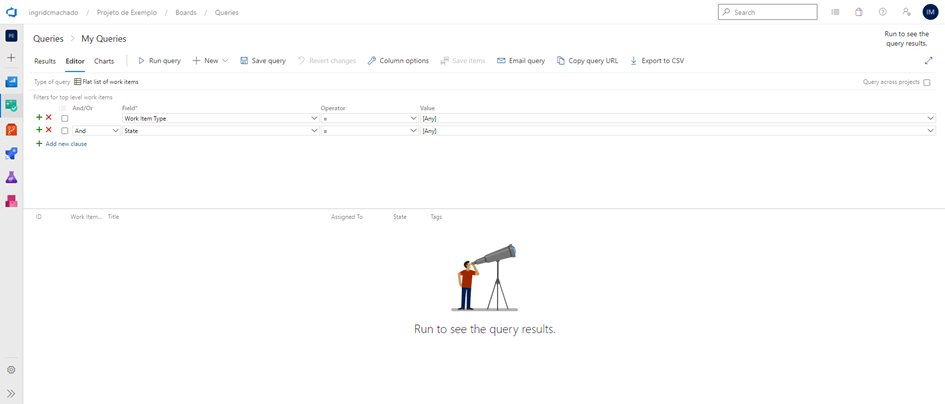Image resolution: width=945 pixels, height=404 pixels.
Task: Insert clause above Work Item Type row
Action: point(39,118)
